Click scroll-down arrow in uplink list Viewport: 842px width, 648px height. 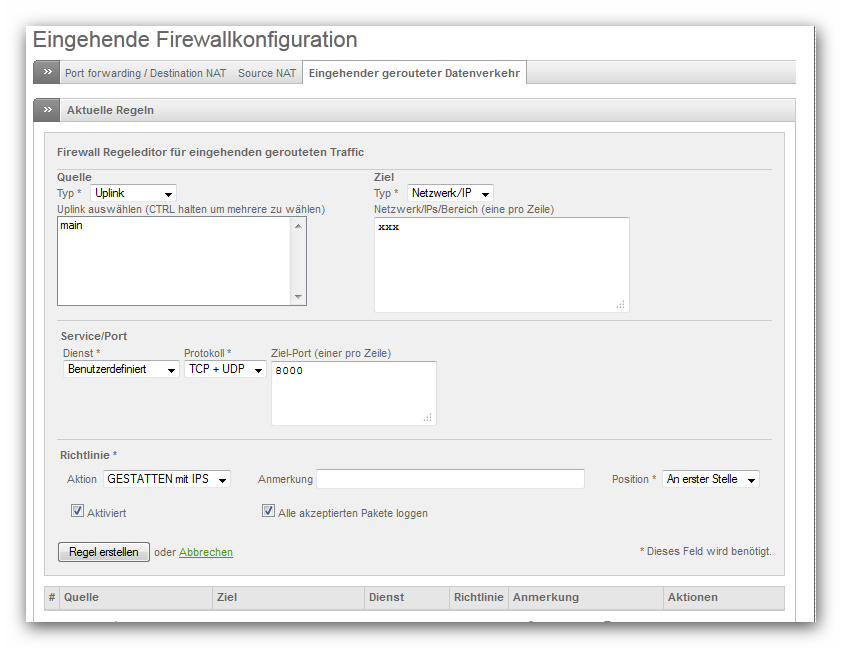tap(297, 297)
